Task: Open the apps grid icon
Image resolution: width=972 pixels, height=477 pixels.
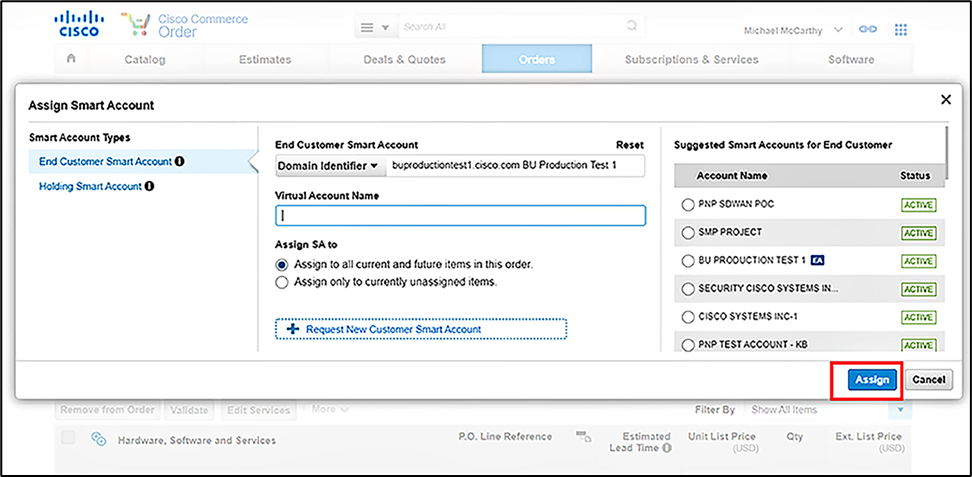Action: point(901,29)
